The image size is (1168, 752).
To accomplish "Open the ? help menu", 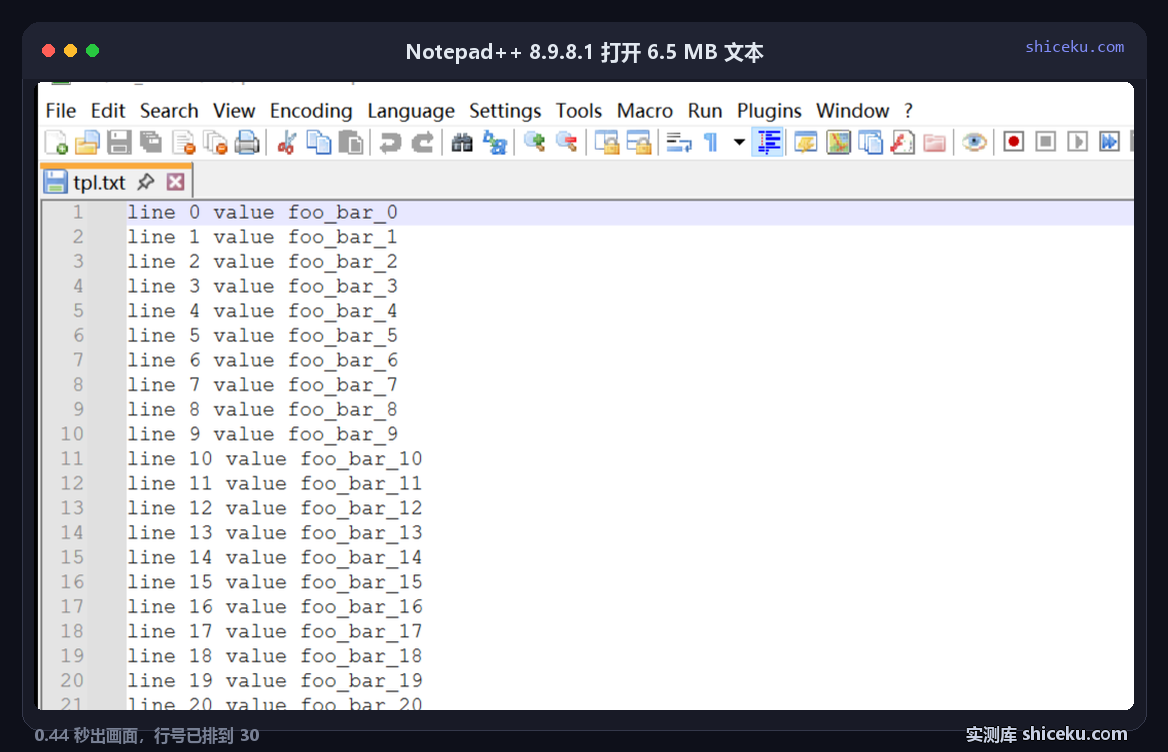I will pos(908,111).
